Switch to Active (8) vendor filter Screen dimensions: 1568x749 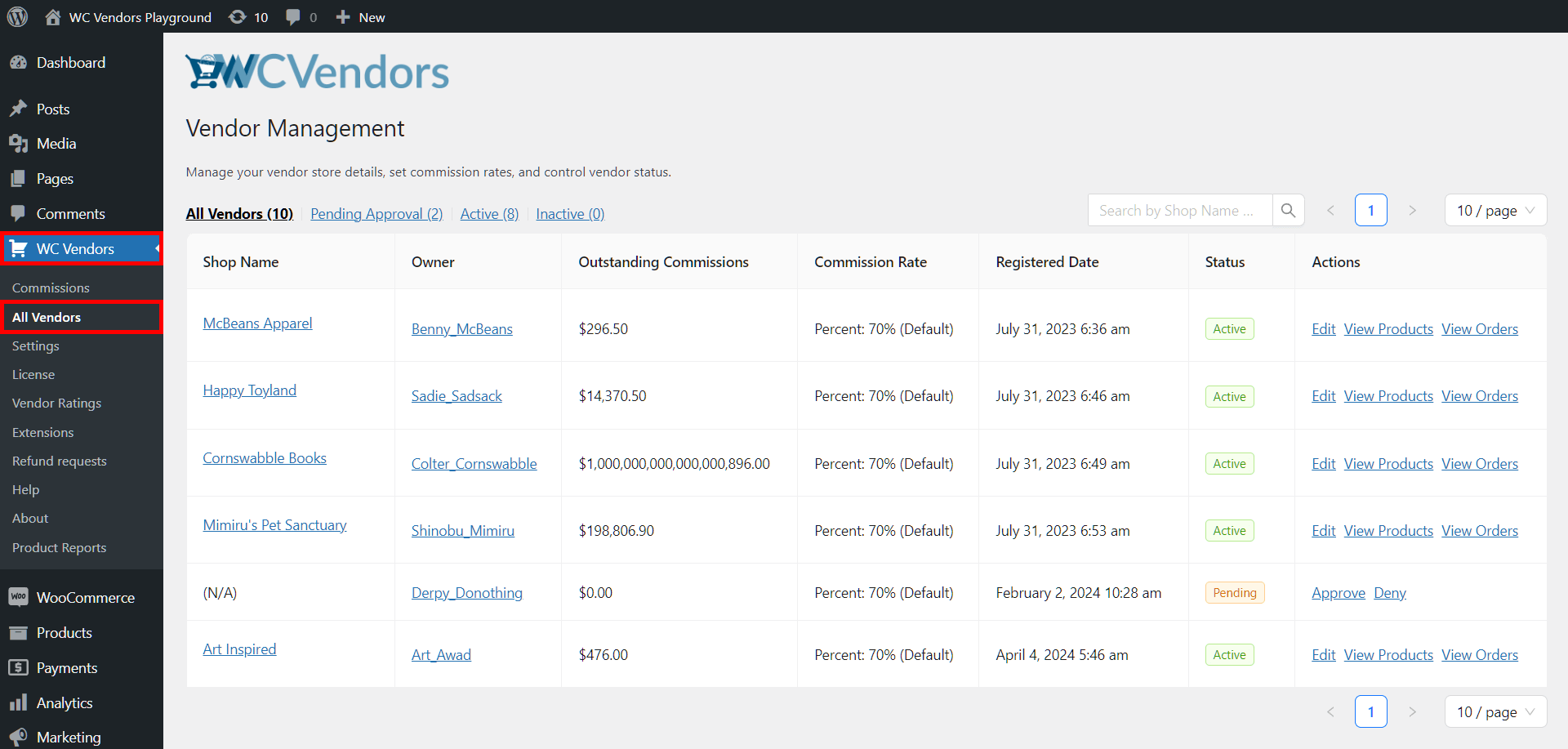coord(489,214)
